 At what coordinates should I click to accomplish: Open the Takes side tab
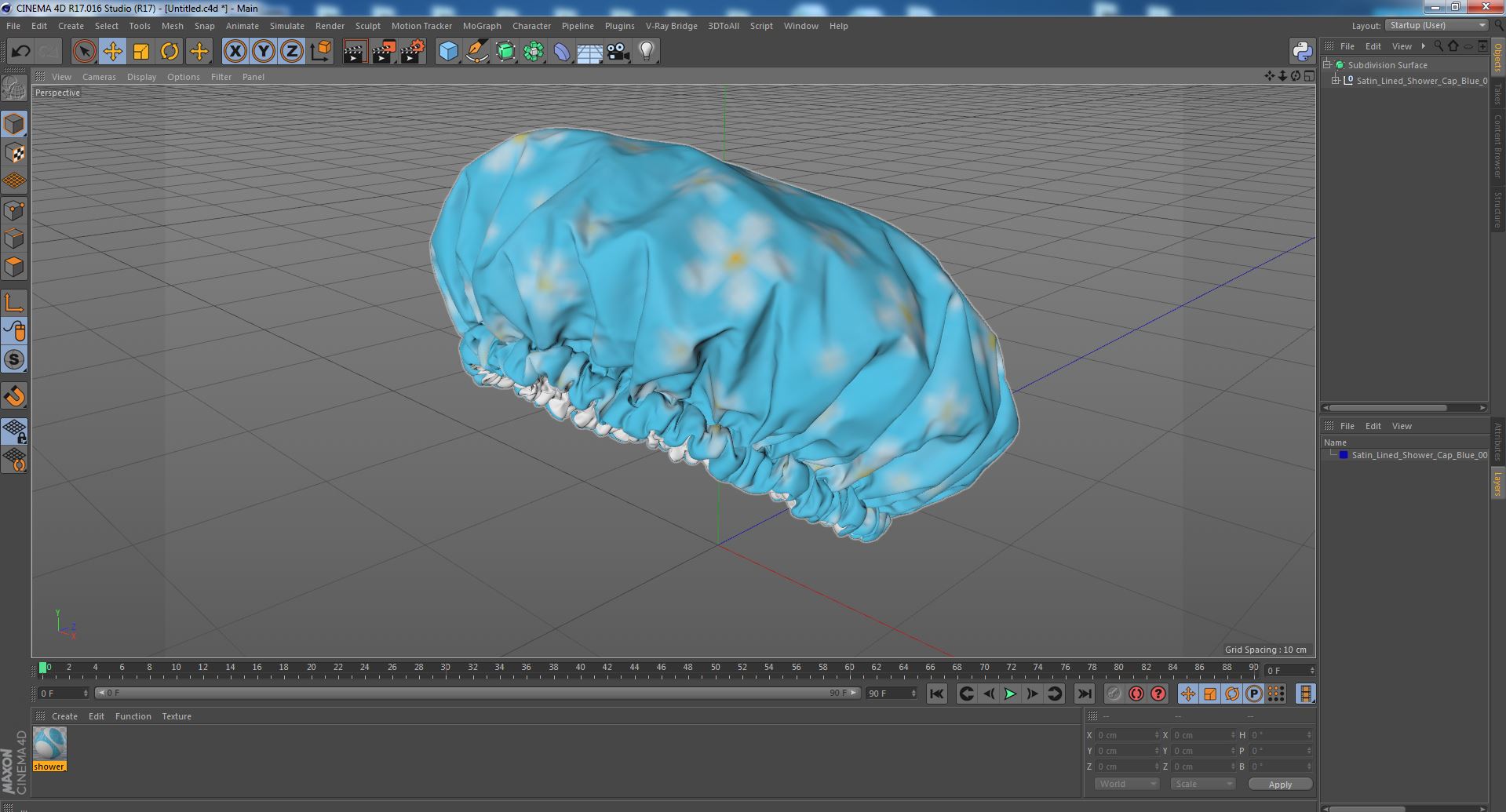pyautogui.click(x=1498, y=94)
